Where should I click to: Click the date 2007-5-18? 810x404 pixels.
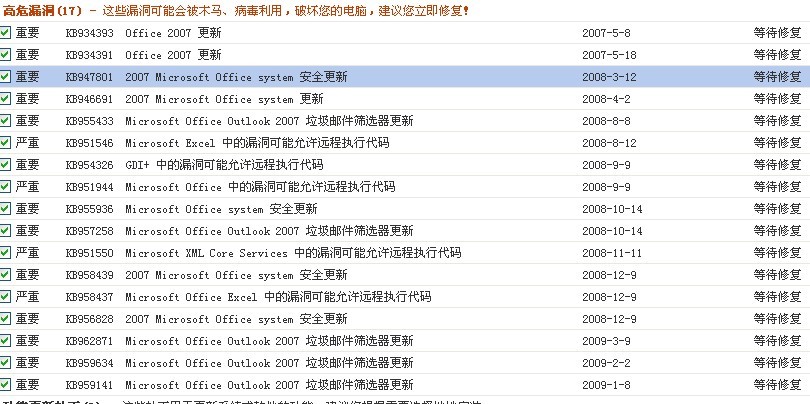[x=609, y=55]
